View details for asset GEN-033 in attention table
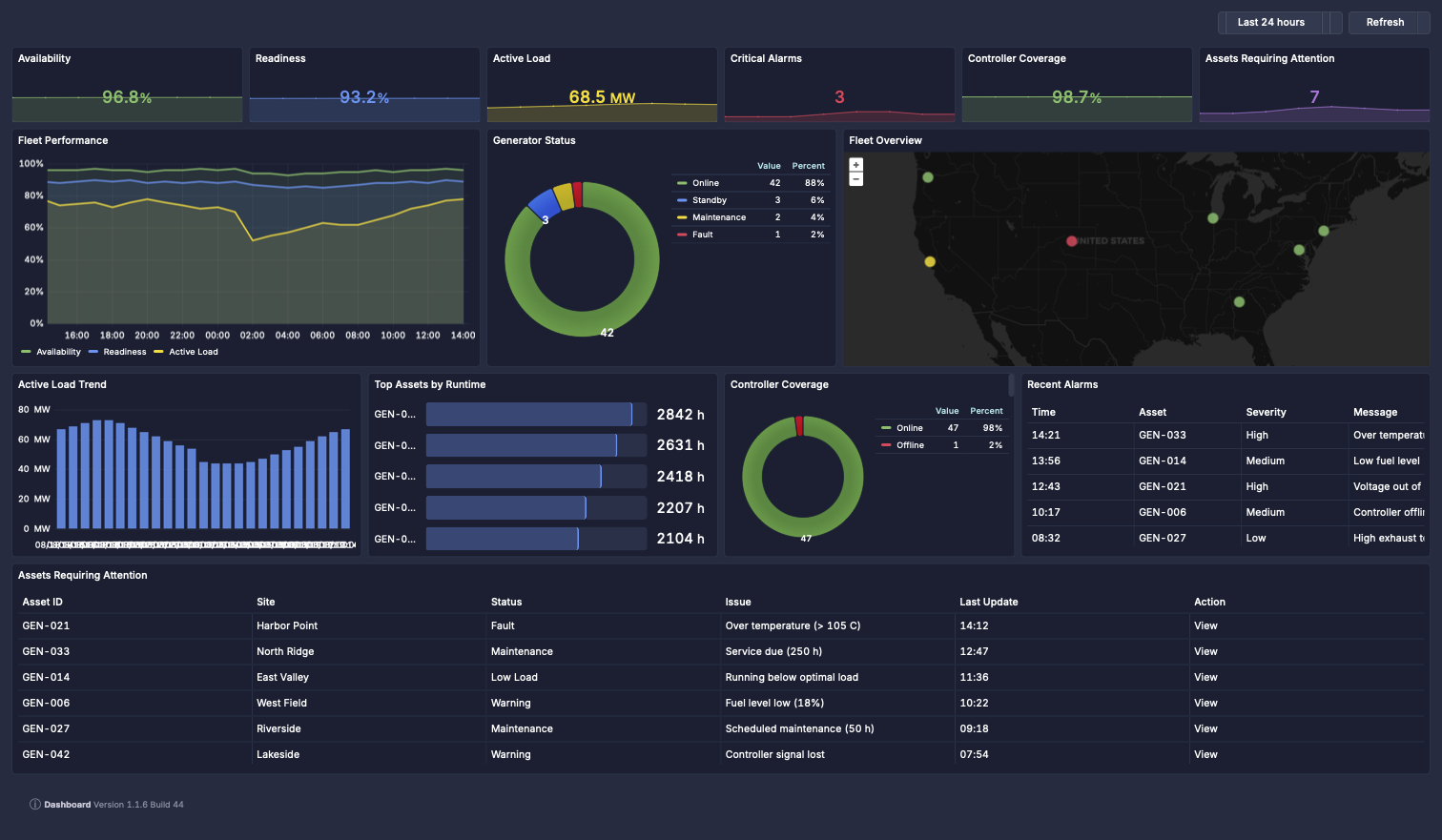 tap(1205, 651)
